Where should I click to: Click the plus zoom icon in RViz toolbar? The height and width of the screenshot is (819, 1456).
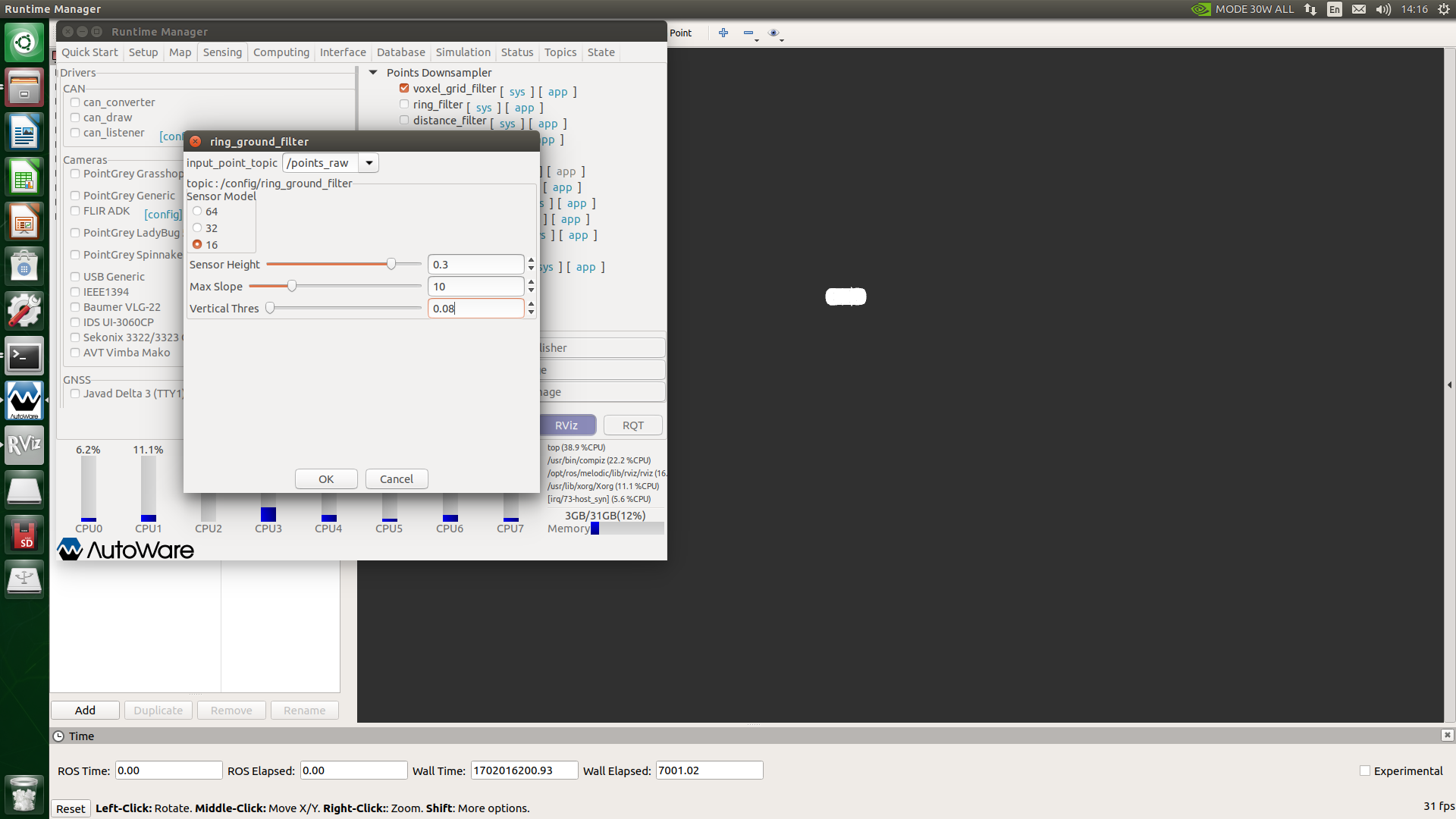click(x=723, y=33)
